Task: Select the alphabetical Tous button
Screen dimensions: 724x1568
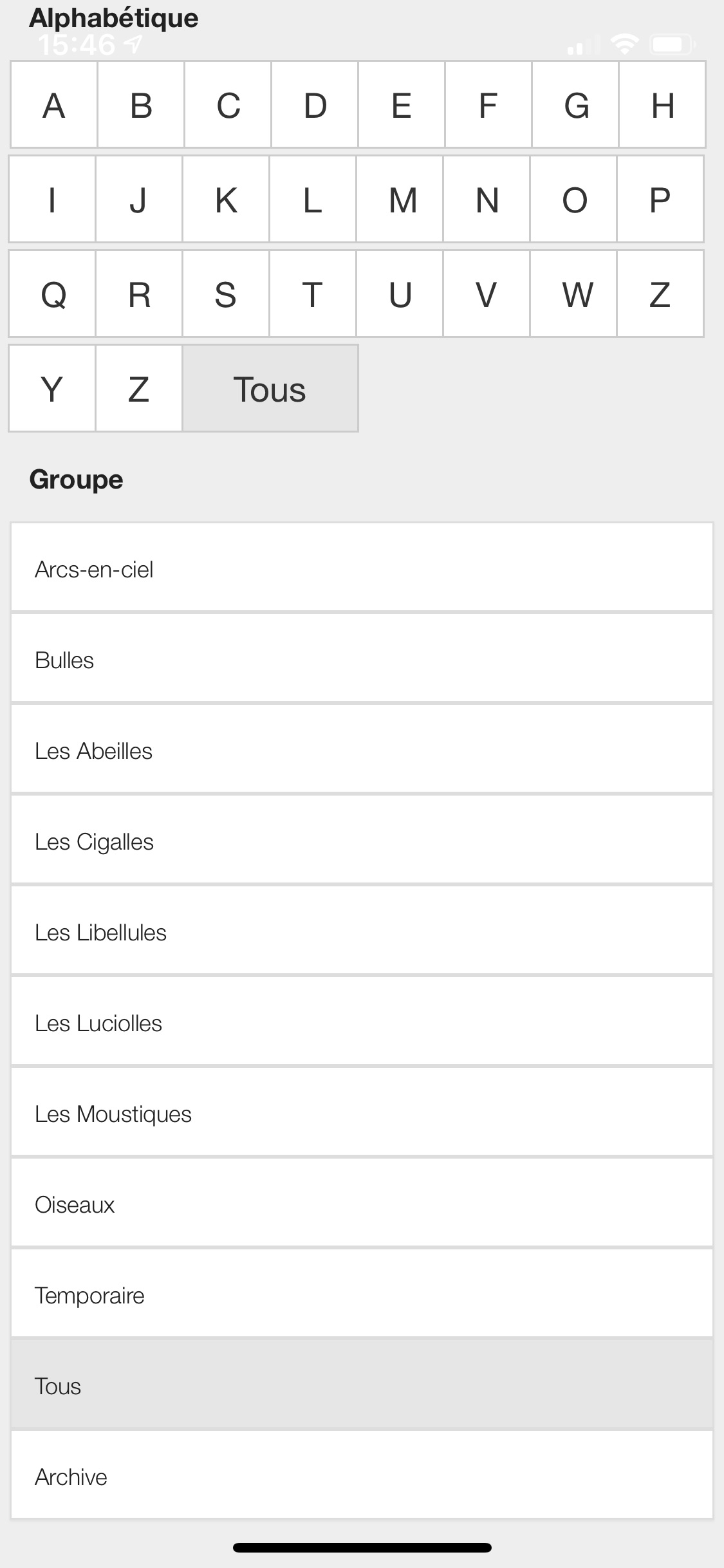Action: point(270,389)
